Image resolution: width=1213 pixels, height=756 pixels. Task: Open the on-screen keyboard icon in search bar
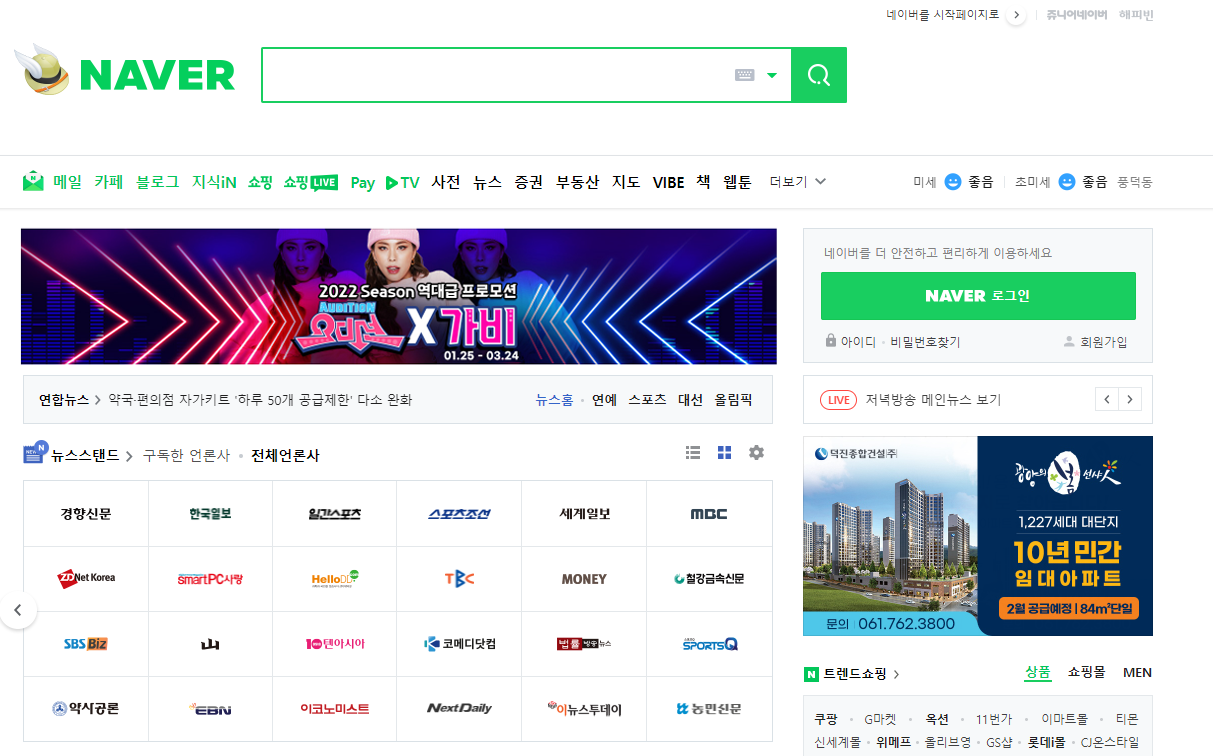pos(744,75)
